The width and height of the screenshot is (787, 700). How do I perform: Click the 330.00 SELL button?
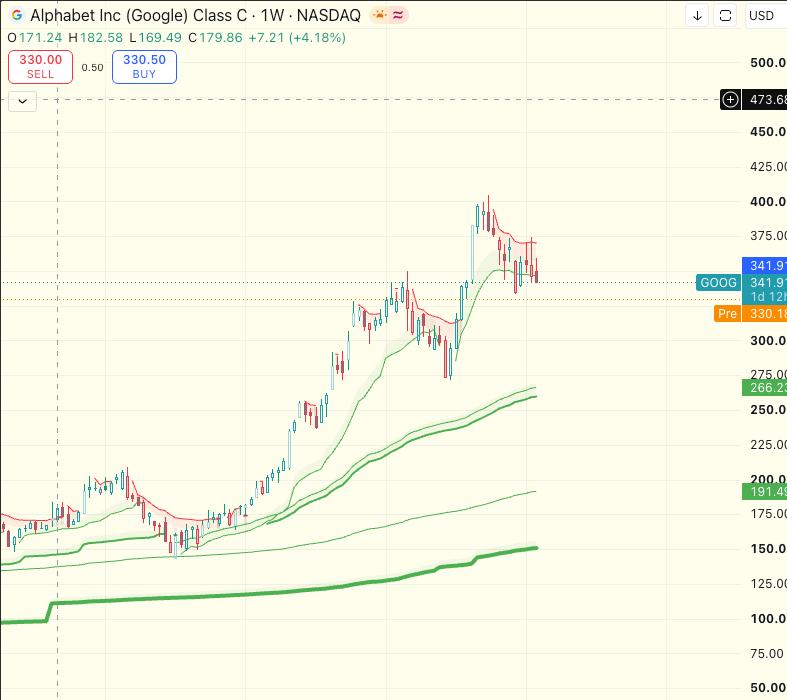click(x=41, y=67)
